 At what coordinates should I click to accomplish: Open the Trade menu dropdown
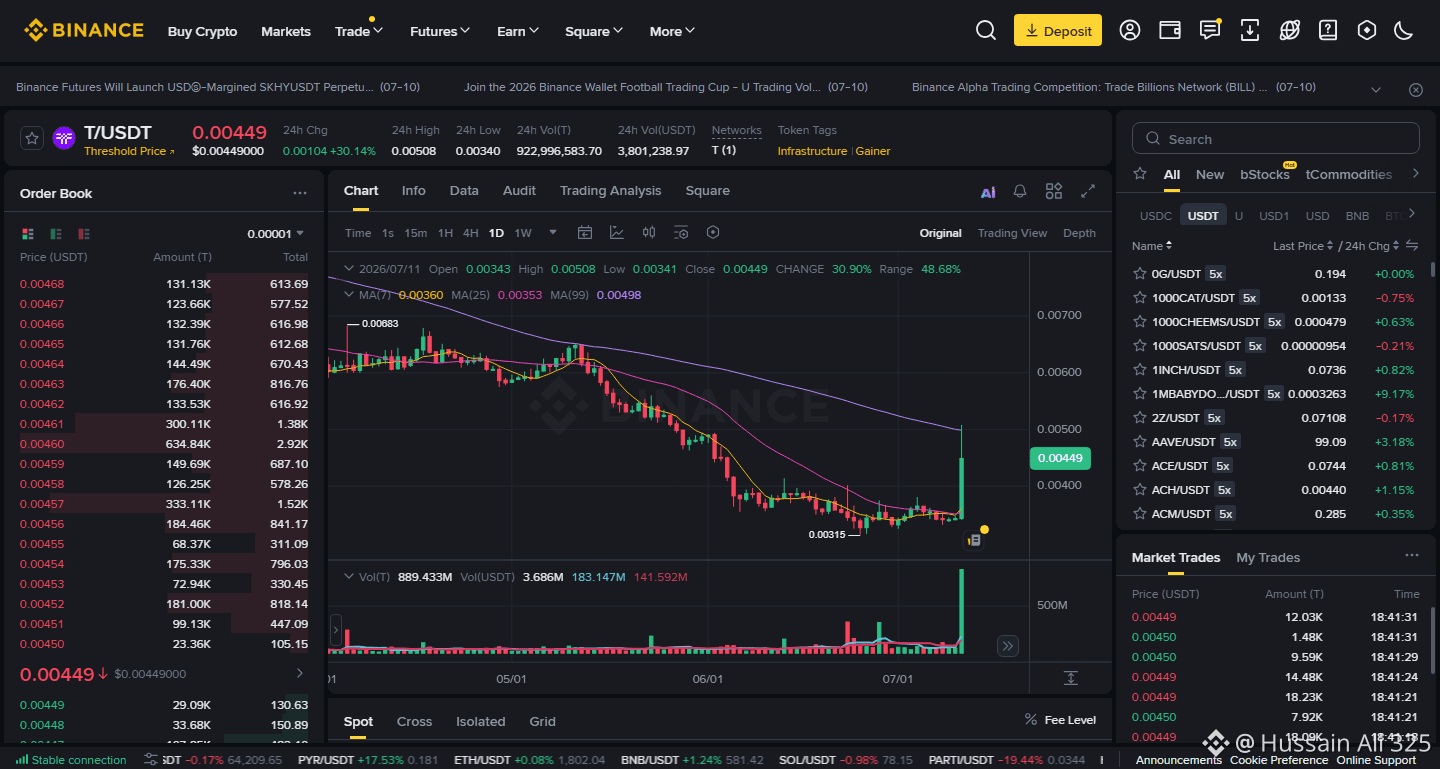359,31
